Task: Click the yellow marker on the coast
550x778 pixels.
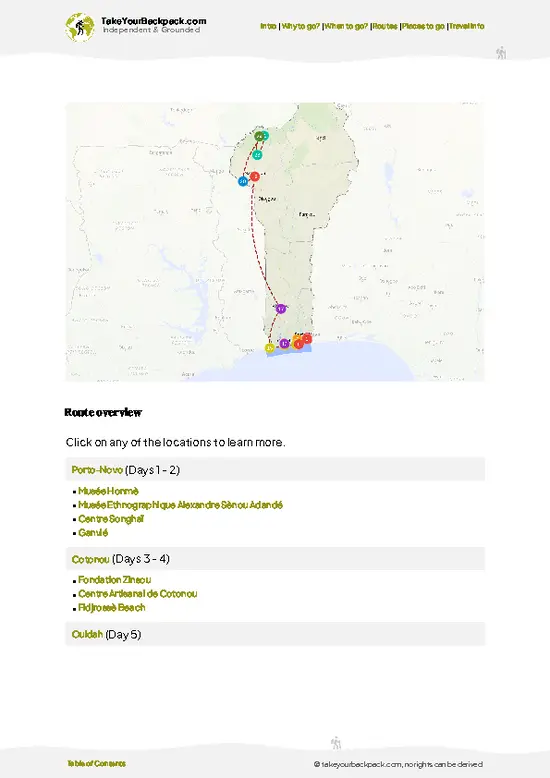Action: coord(270,348)
